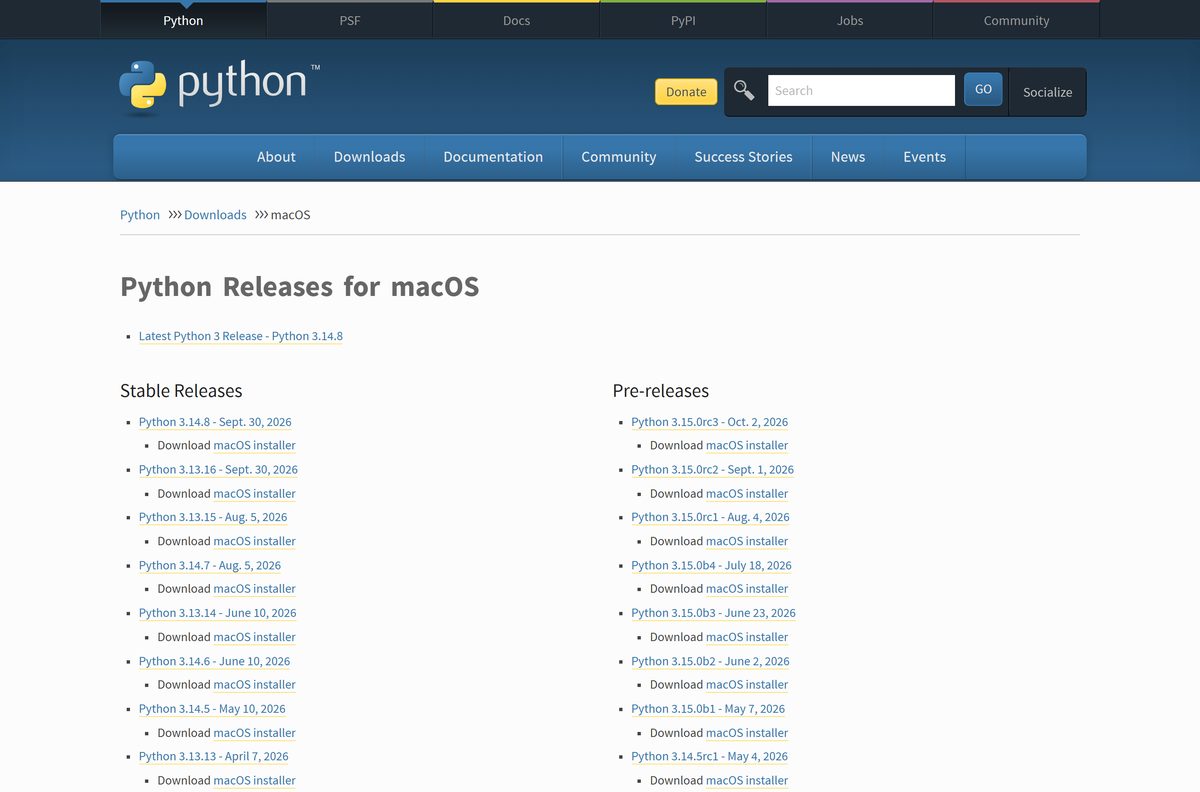Screen dimensions: 1200x792
Task: Open the Documentation navigation menu
Action: (493, 157)
